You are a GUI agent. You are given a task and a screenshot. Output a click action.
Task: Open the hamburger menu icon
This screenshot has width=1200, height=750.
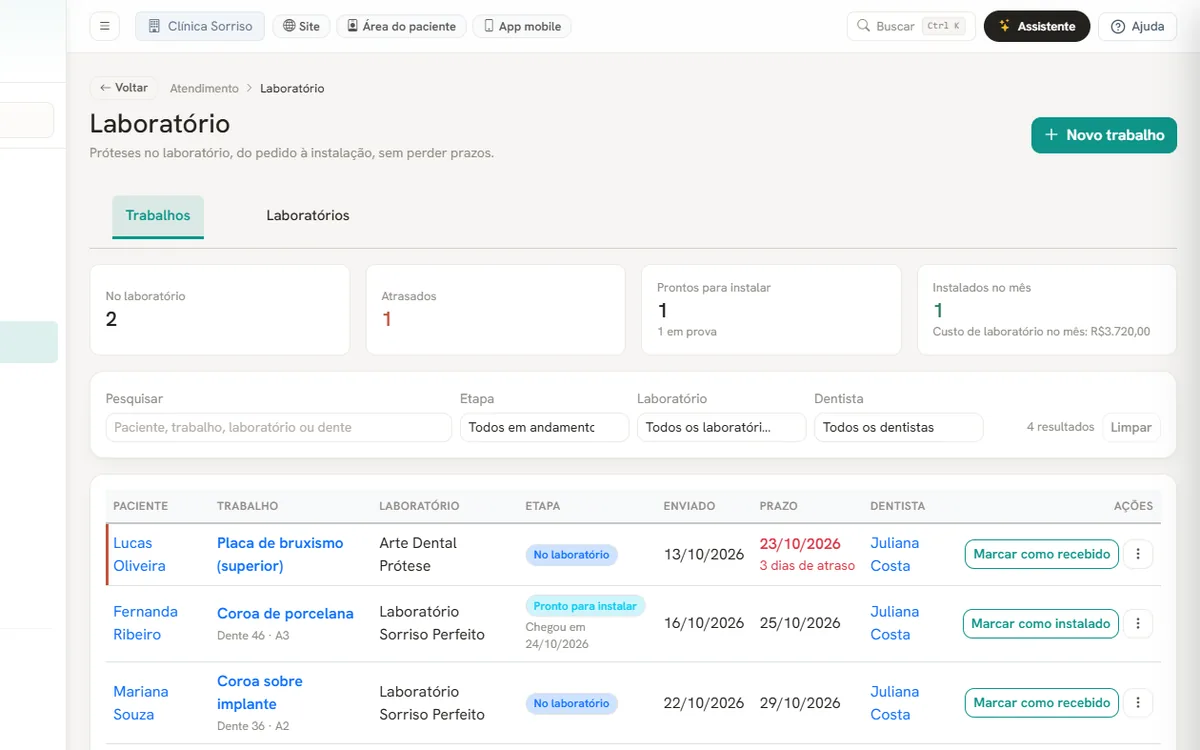pos(104,26)
